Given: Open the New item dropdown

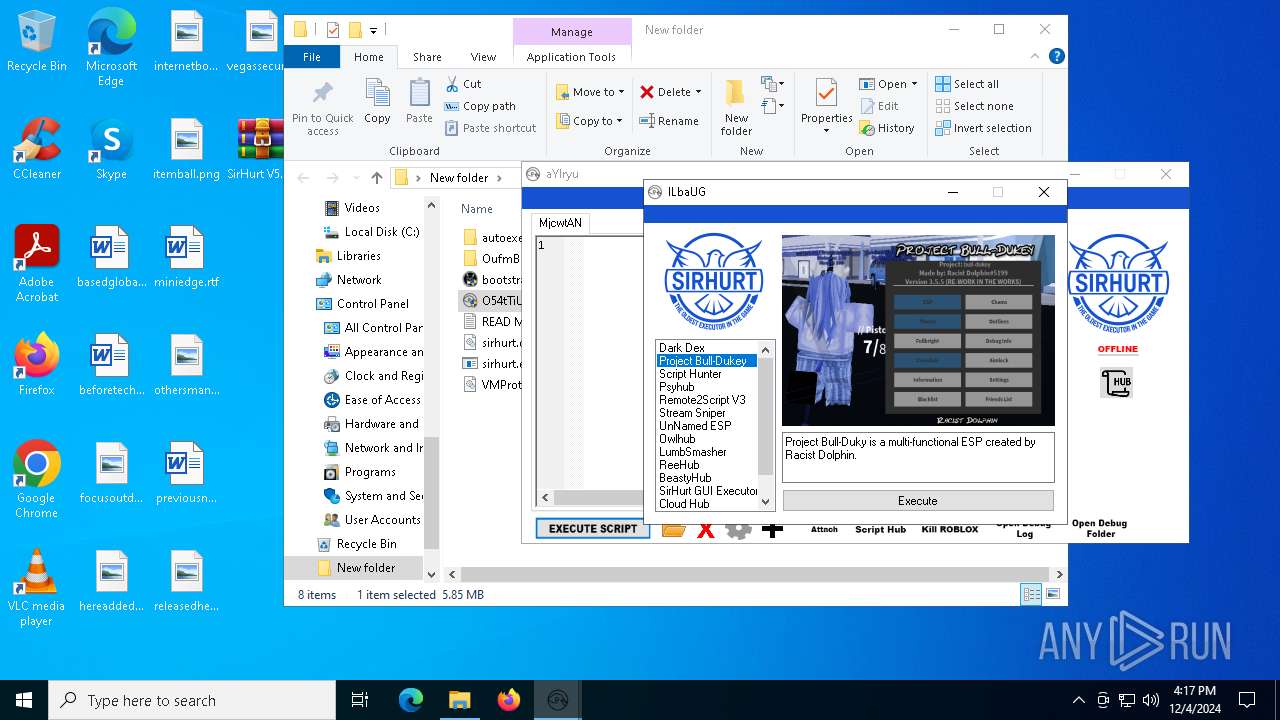Looking at the screenshot, I should pos(772,84).
